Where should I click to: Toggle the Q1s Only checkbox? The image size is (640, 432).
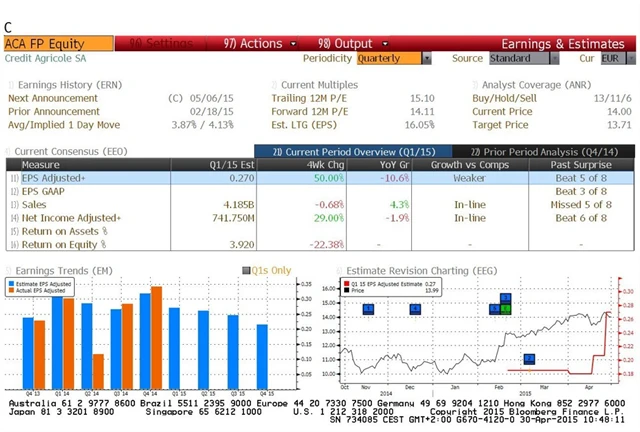(247, 270)
